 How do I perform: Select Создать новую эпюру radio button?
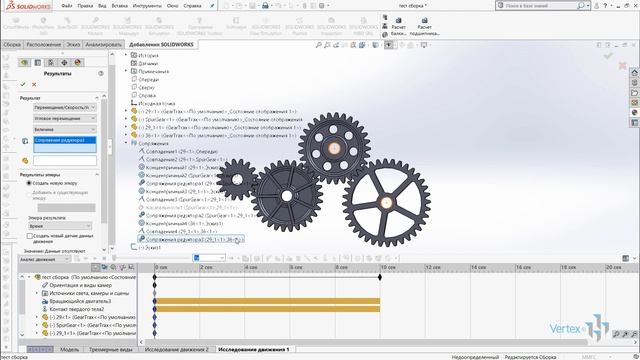pyautogui.click(x=29, y=183)
